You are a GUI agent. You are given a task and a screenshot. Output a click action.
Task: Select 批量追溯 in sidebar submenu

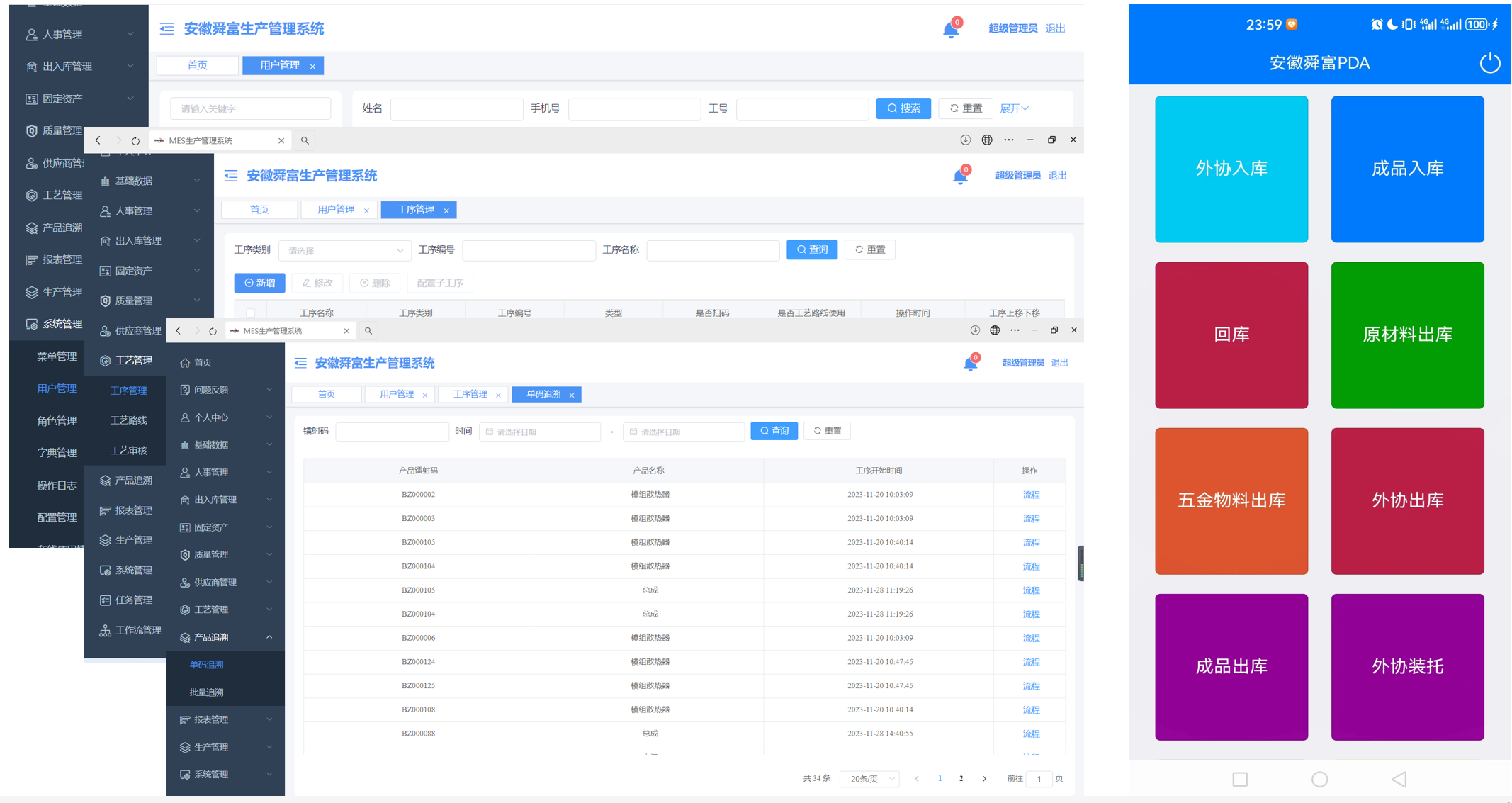(207, 692)
